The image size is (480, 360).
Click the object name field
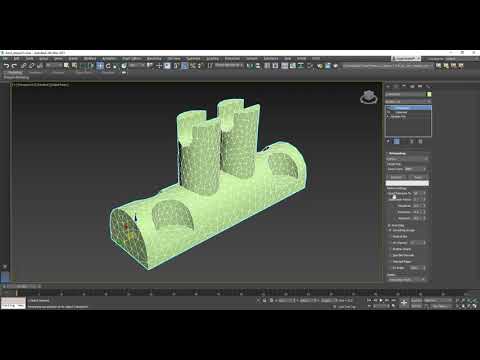[x=405, y=94]
